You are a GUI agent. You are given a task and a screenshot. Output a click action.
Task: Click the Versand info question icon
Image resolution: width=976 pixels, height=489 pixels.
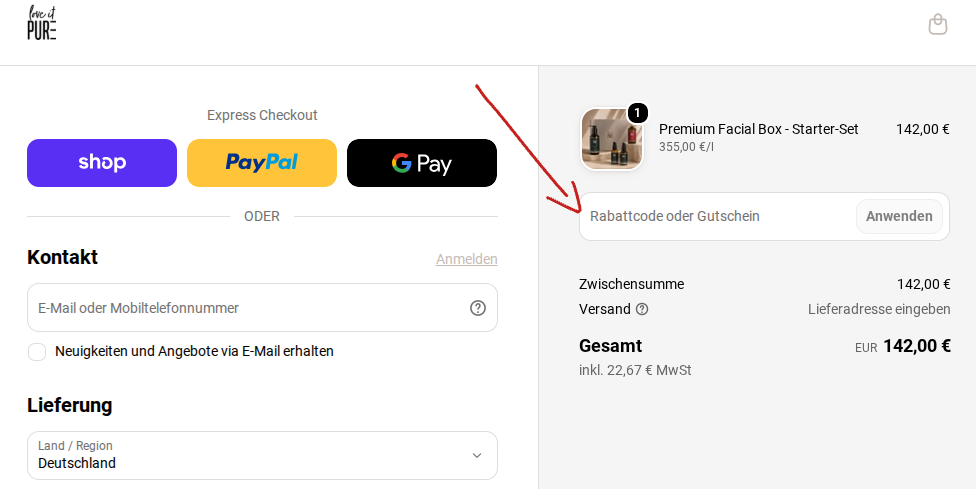642,309
